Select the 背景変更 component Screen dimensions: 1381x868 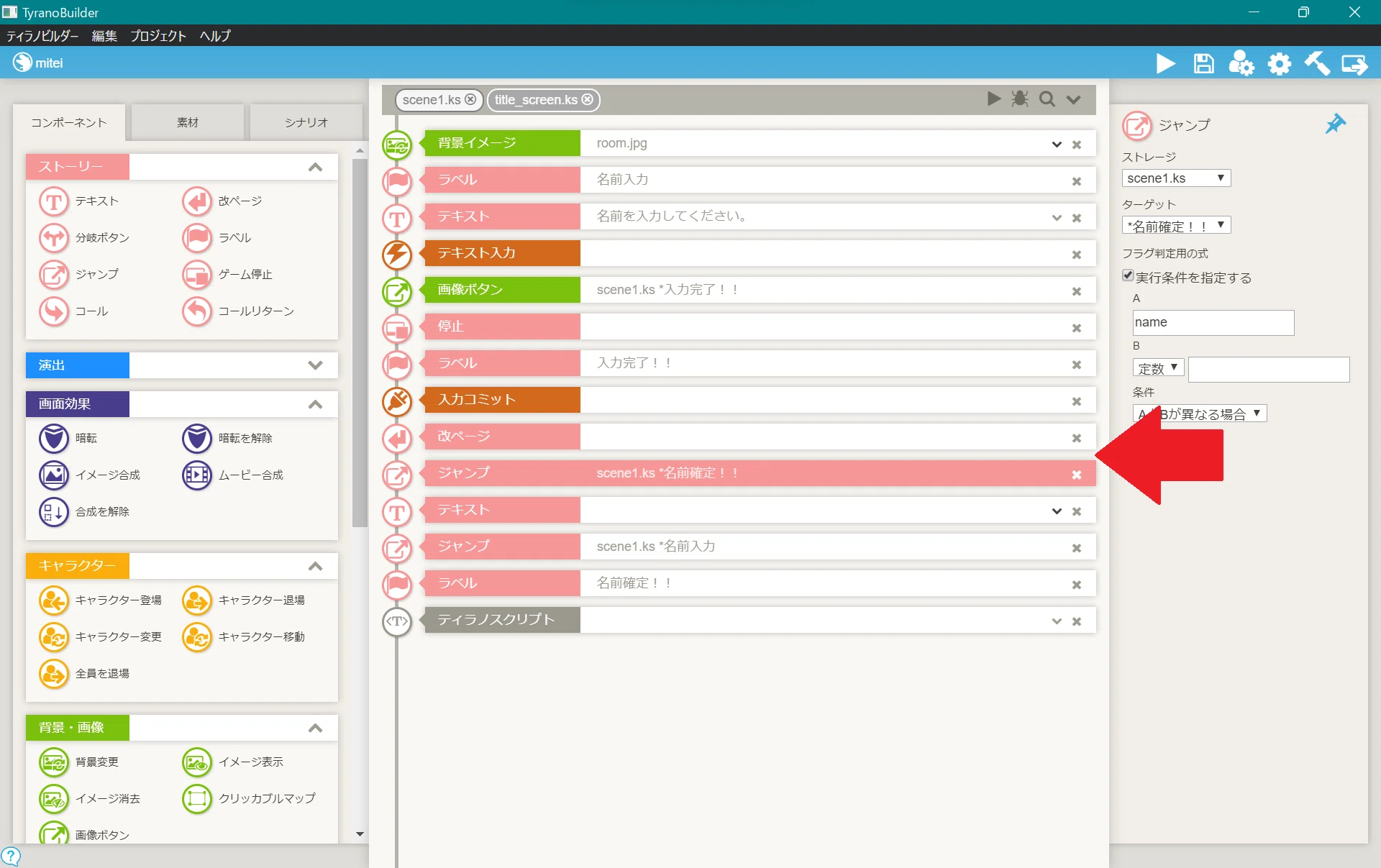(79, 762)
